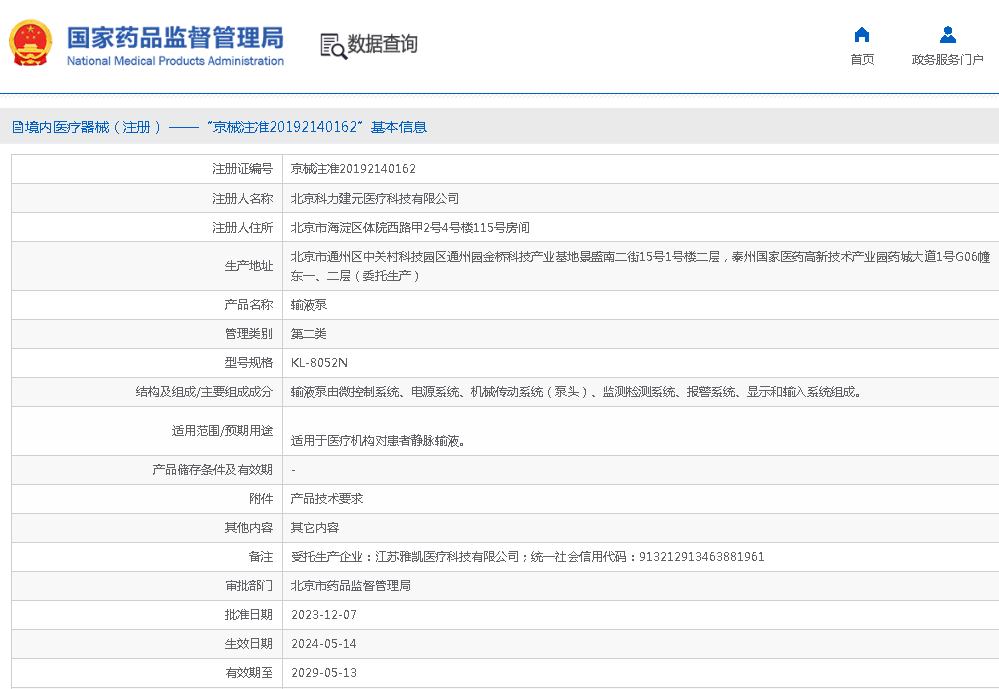999x689 pixels.
Task: Open the 产品技术要求 attachment
Action: tap(326, 498)
